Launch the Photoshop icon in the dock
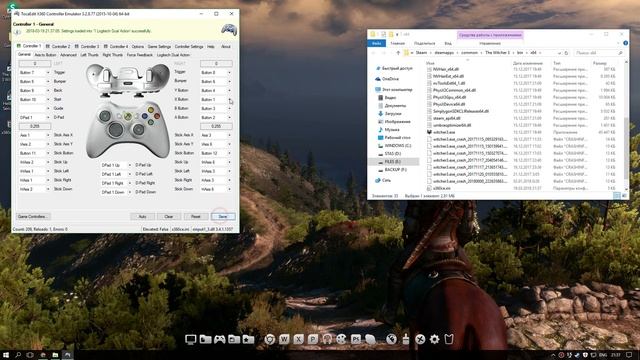 (x=356, y=339)
